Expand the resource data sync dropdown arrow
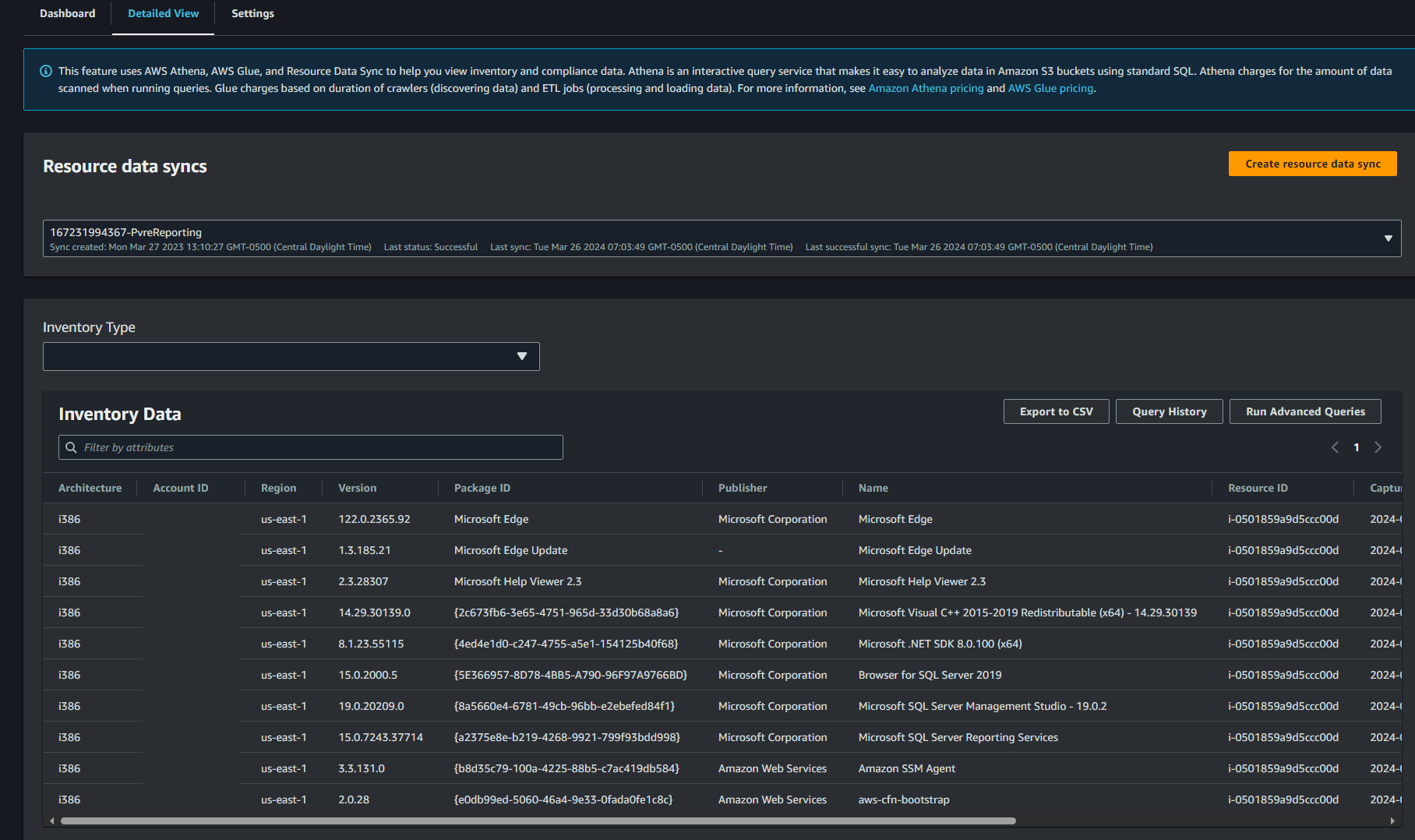 [1388, 238]
